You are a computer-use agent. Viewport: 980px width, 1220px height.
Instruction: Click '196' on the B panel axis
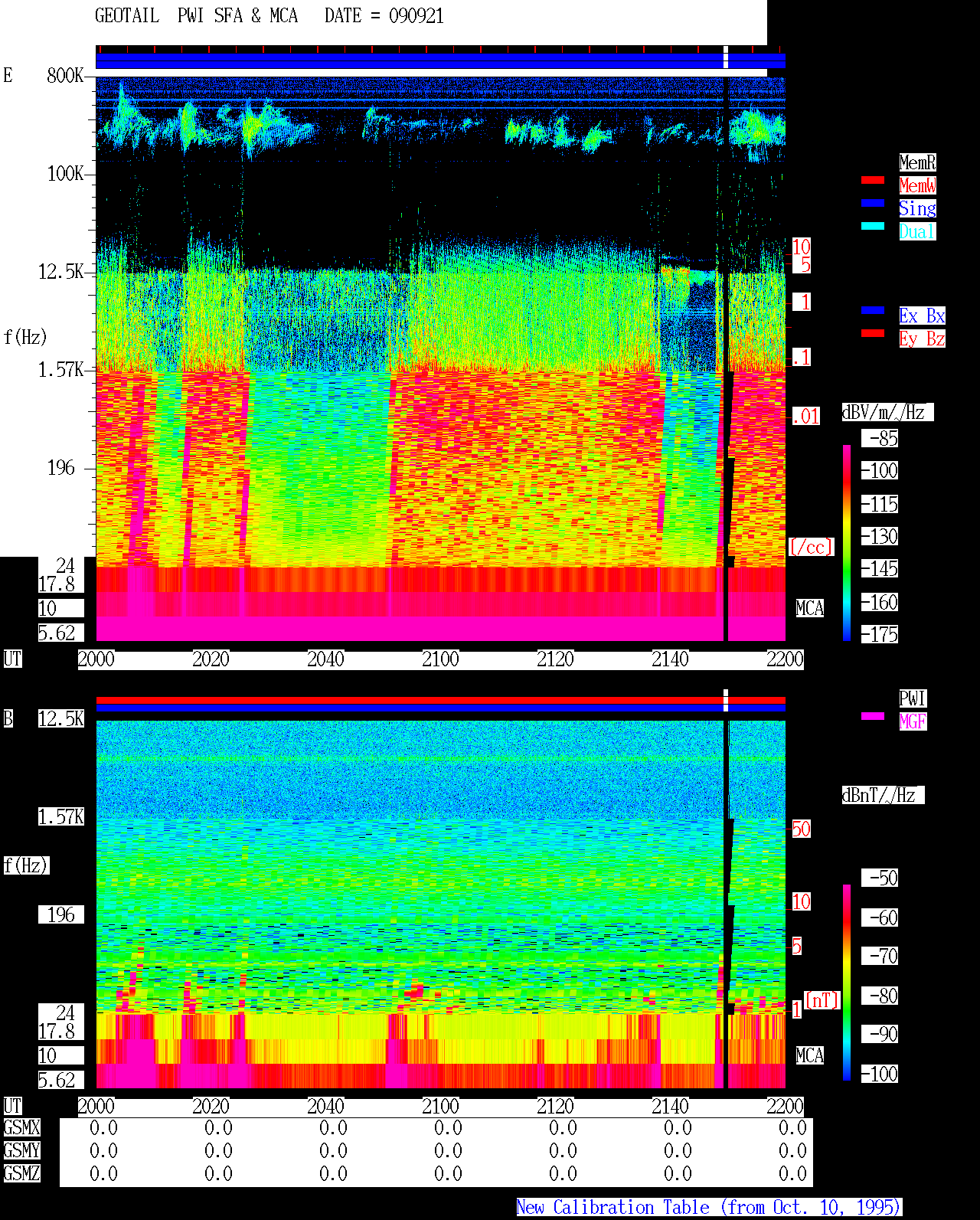click(61, 914)
